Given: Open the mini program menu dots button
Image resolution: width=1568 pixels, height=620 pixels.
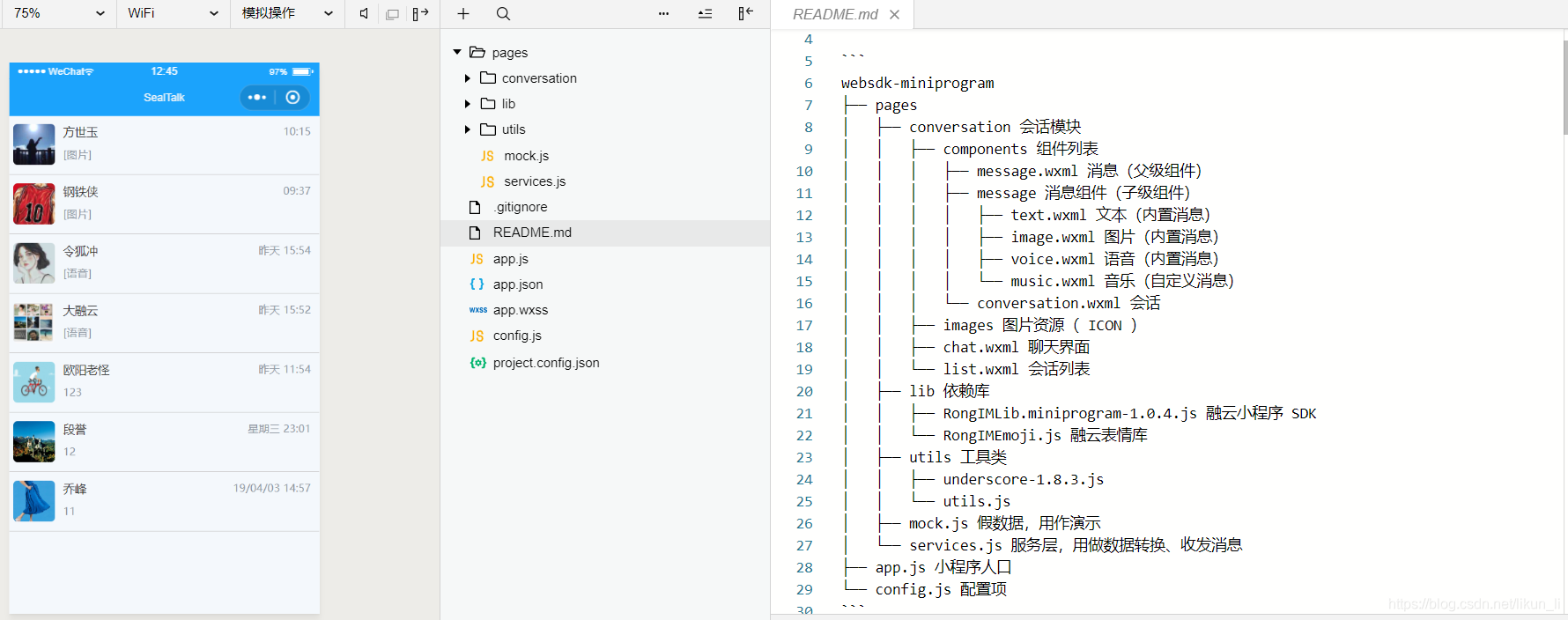Looking at the screenshot, I should [x=257, y=97].
